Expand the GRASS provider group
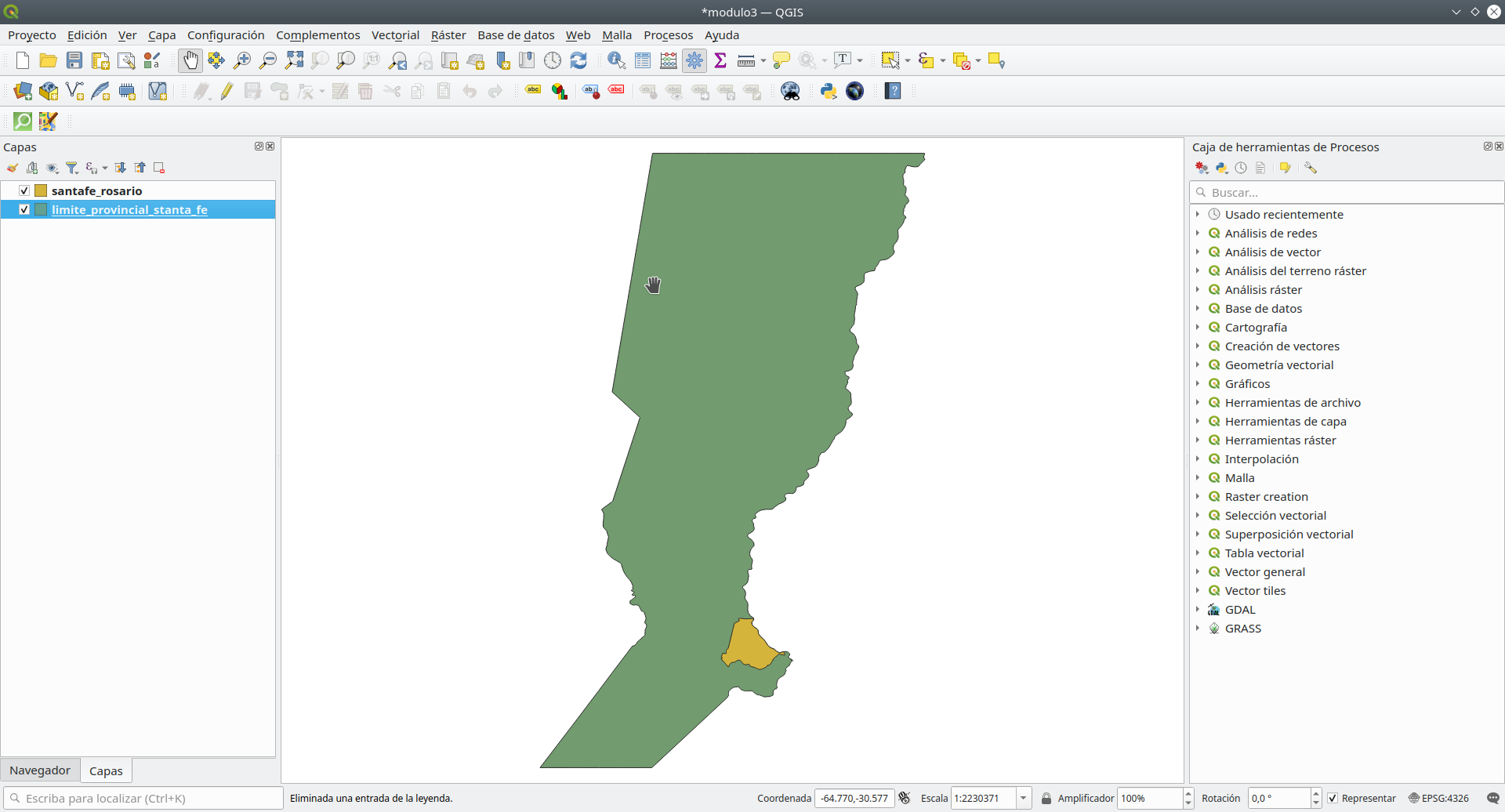The height and width of the screenshot is (812, 1505). (1198, 628)
